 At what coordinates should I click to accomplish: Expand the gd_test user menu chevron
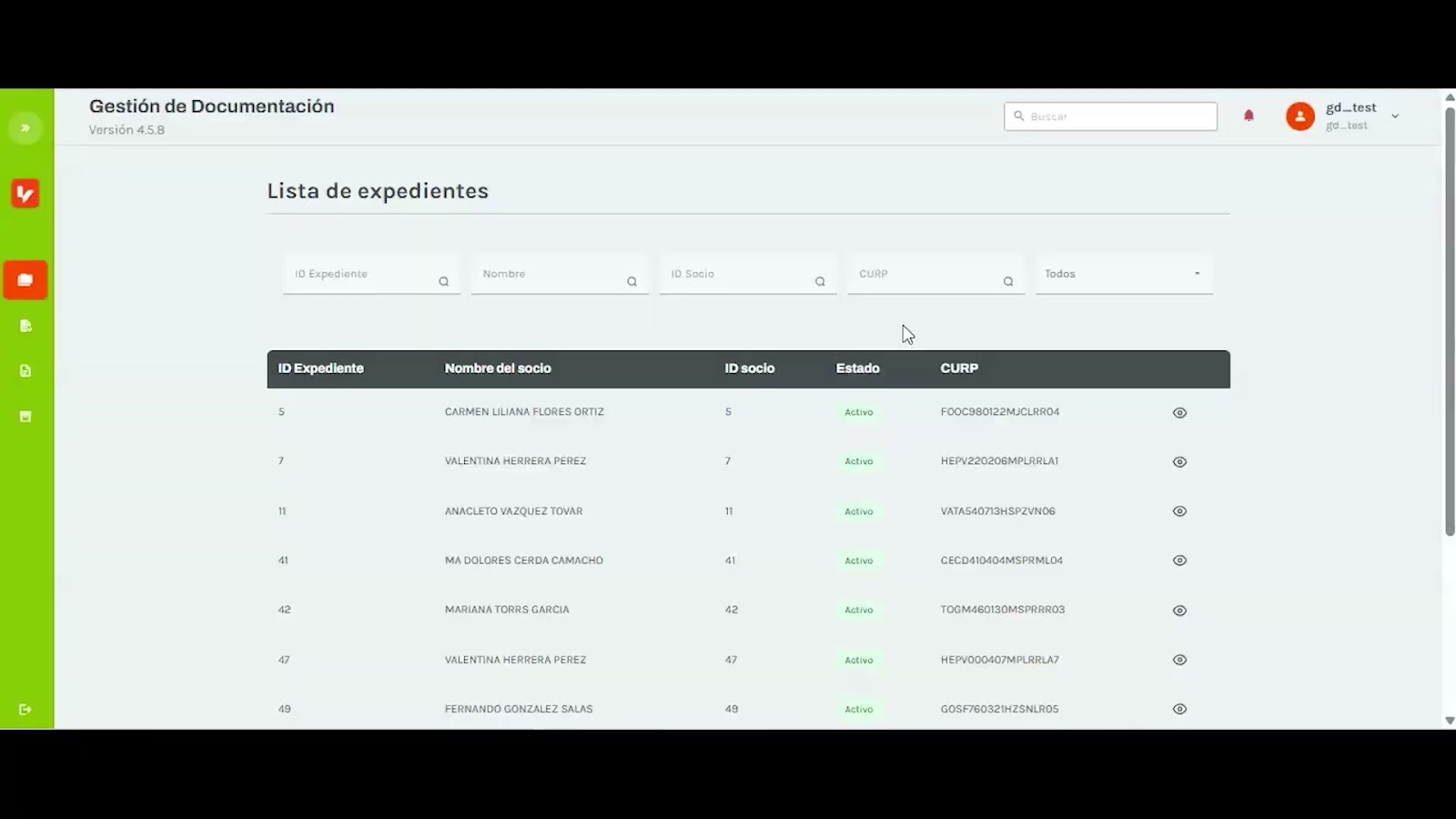(1395, 116)
